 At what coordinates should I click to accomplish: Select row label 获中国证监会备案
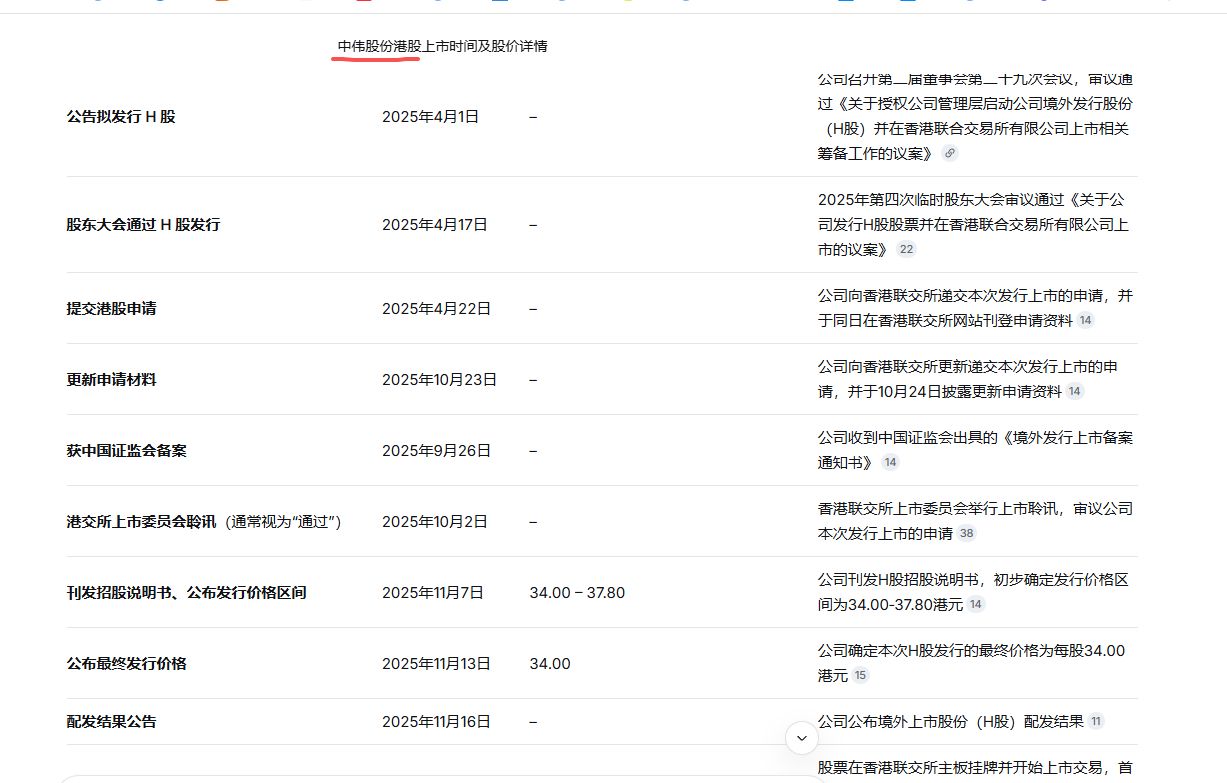pos(126,450)
